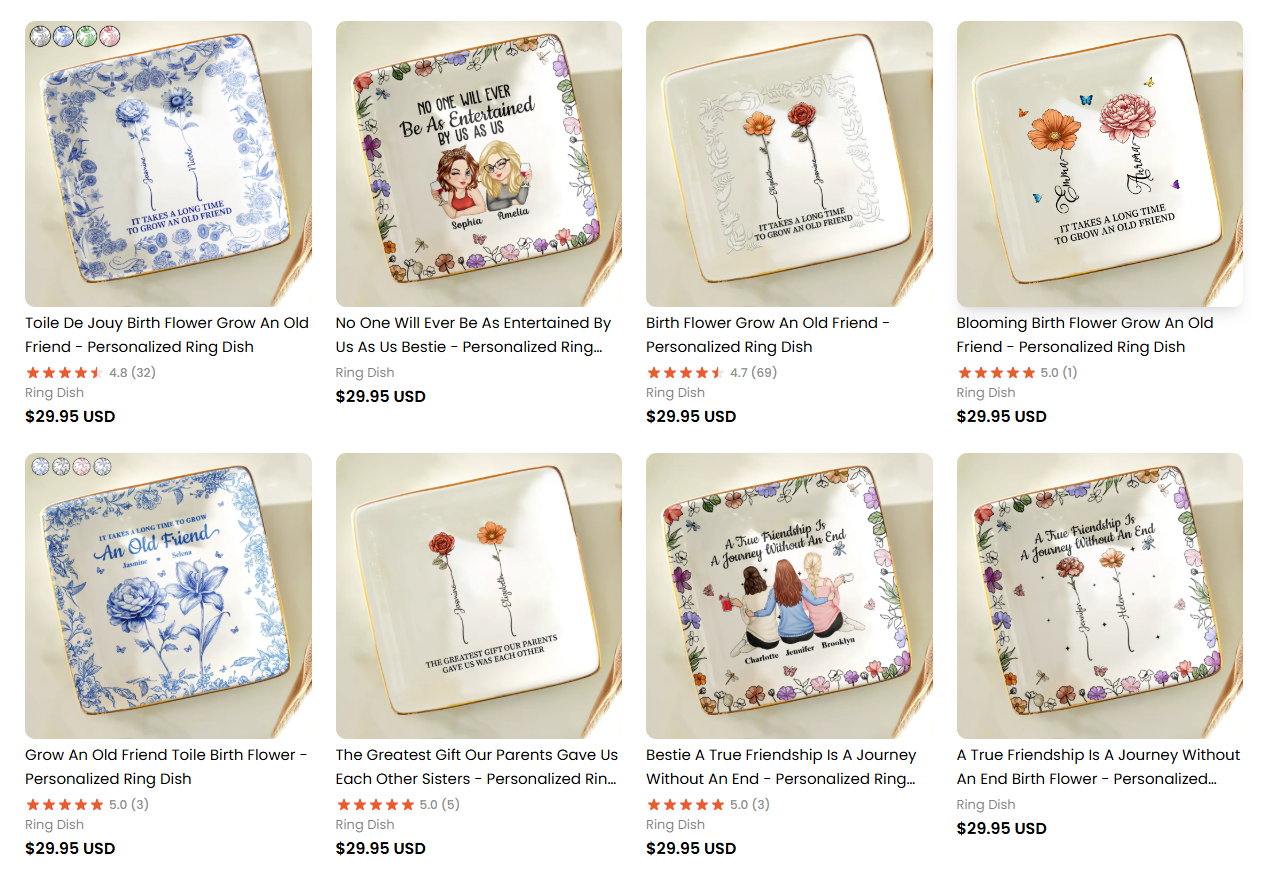
Task: Open Blooming Birth Flower Grow An Old Friend title
Action: tap(1085, 335)
